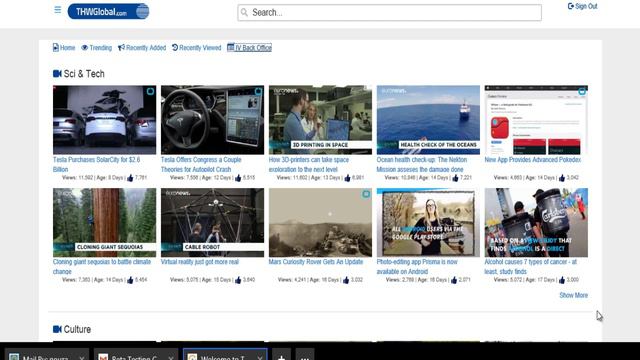This screenshot has height=360, width=640.
Task: Click 'New App Provides Advanced Pokedex' title
Action: tap(533, 160)
